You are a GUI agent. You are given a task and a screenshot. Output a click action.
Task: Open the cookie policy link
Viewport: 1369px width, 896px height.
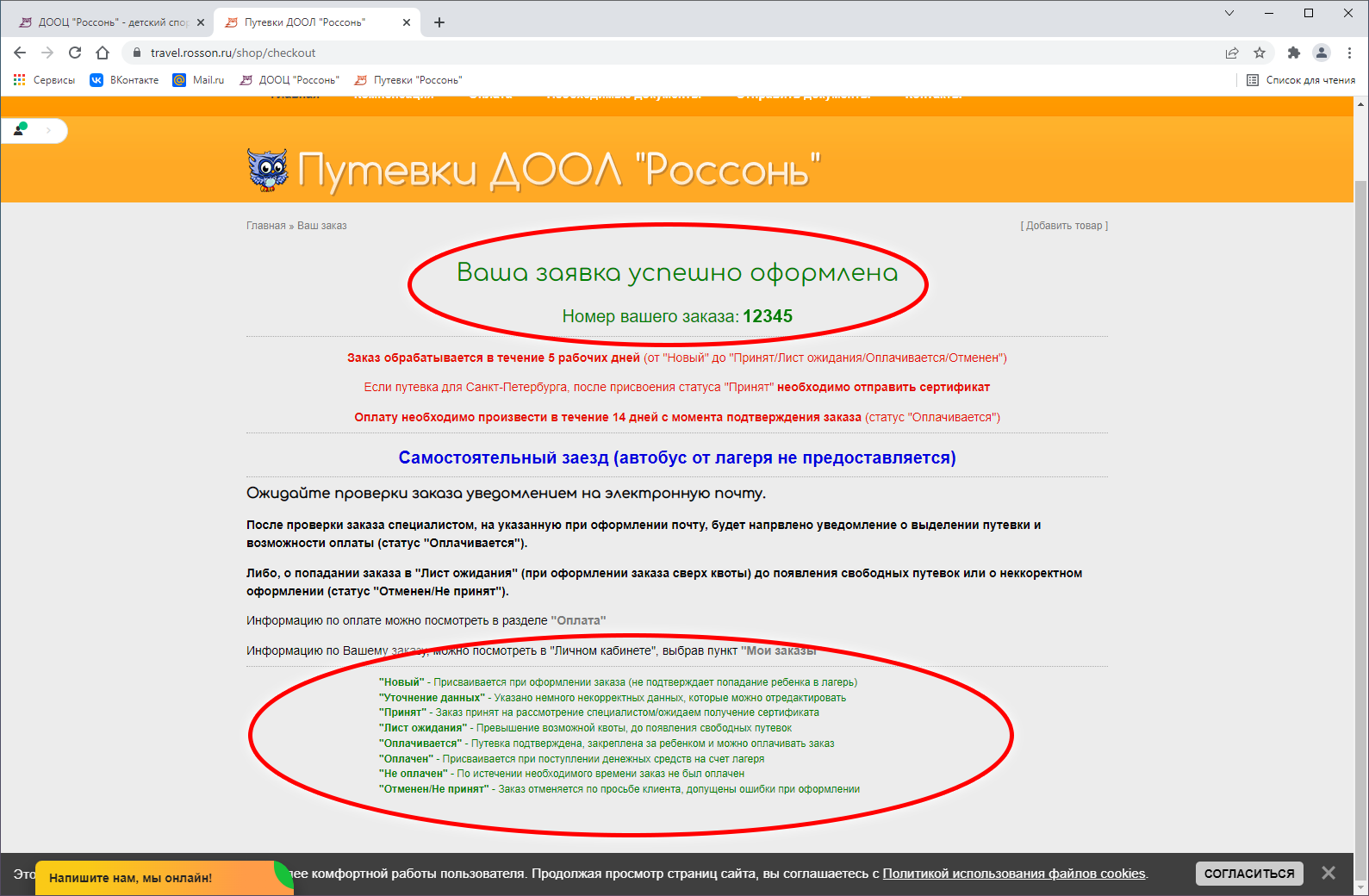tap(1014, 874)
